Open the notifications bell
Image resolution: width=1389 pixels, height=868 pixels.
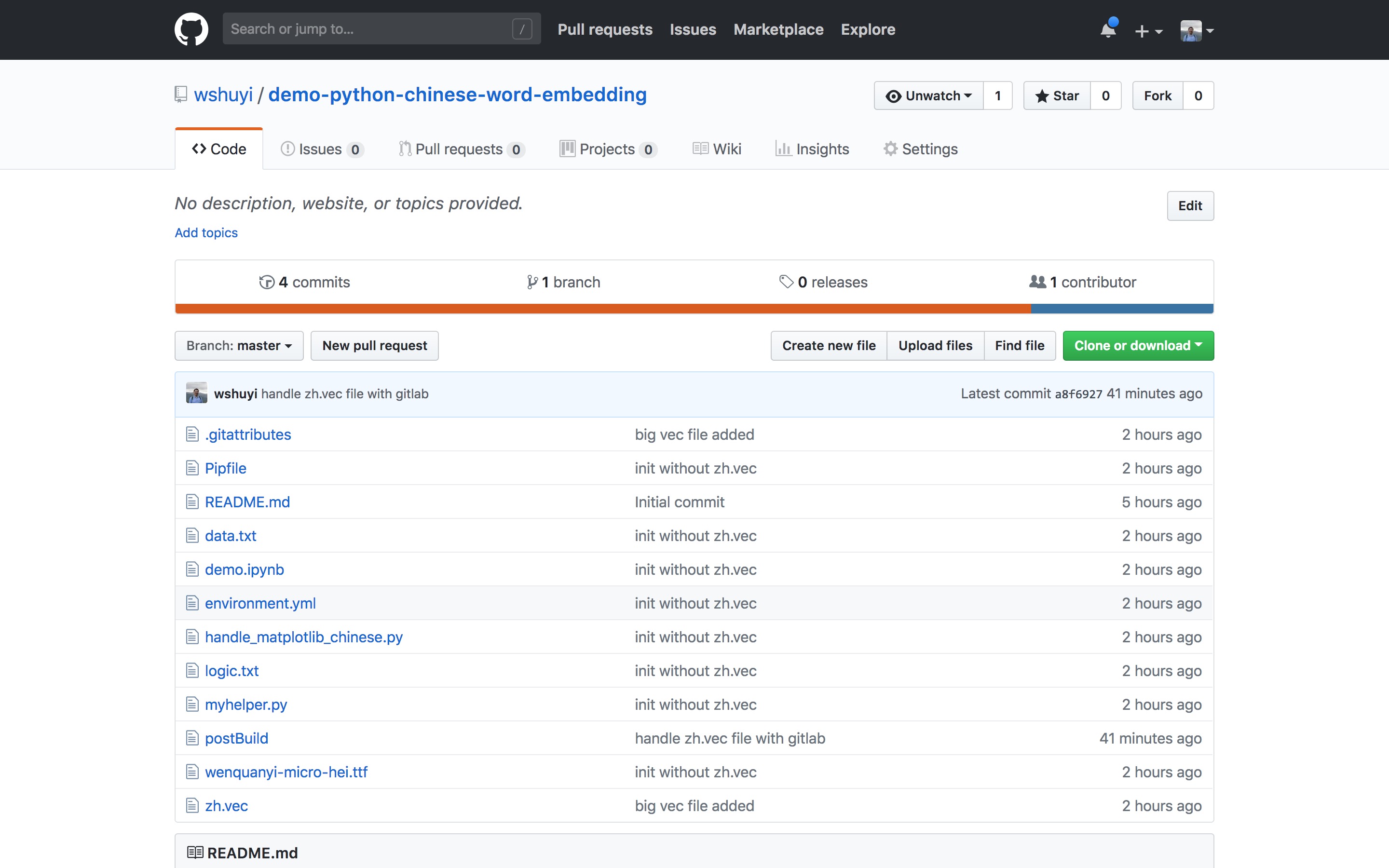[x=1108, y=30]
